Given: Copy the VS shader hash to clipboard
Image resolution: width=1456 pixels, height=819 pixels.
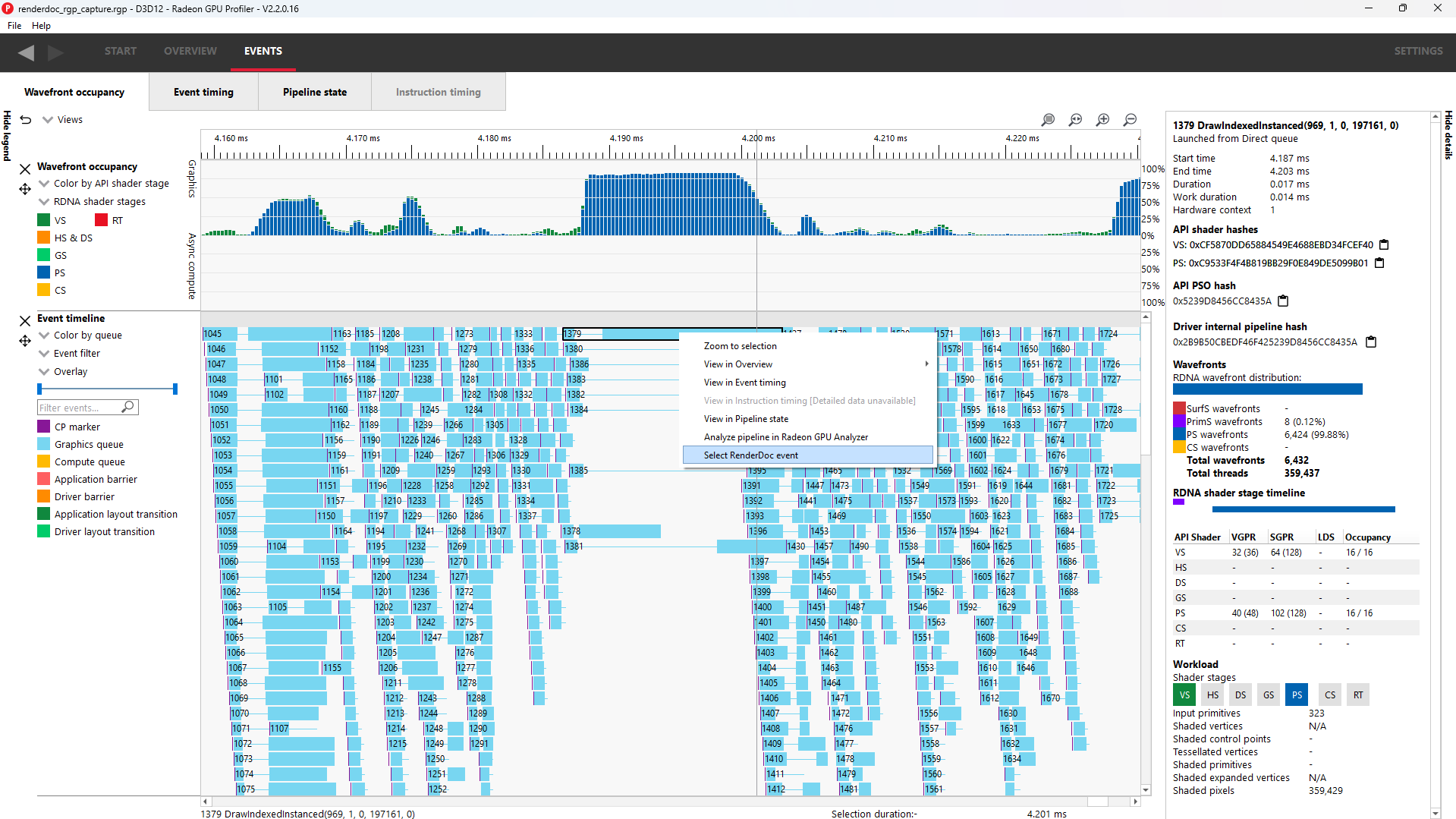Looking at the screenshot, I should pos(1384,245).
